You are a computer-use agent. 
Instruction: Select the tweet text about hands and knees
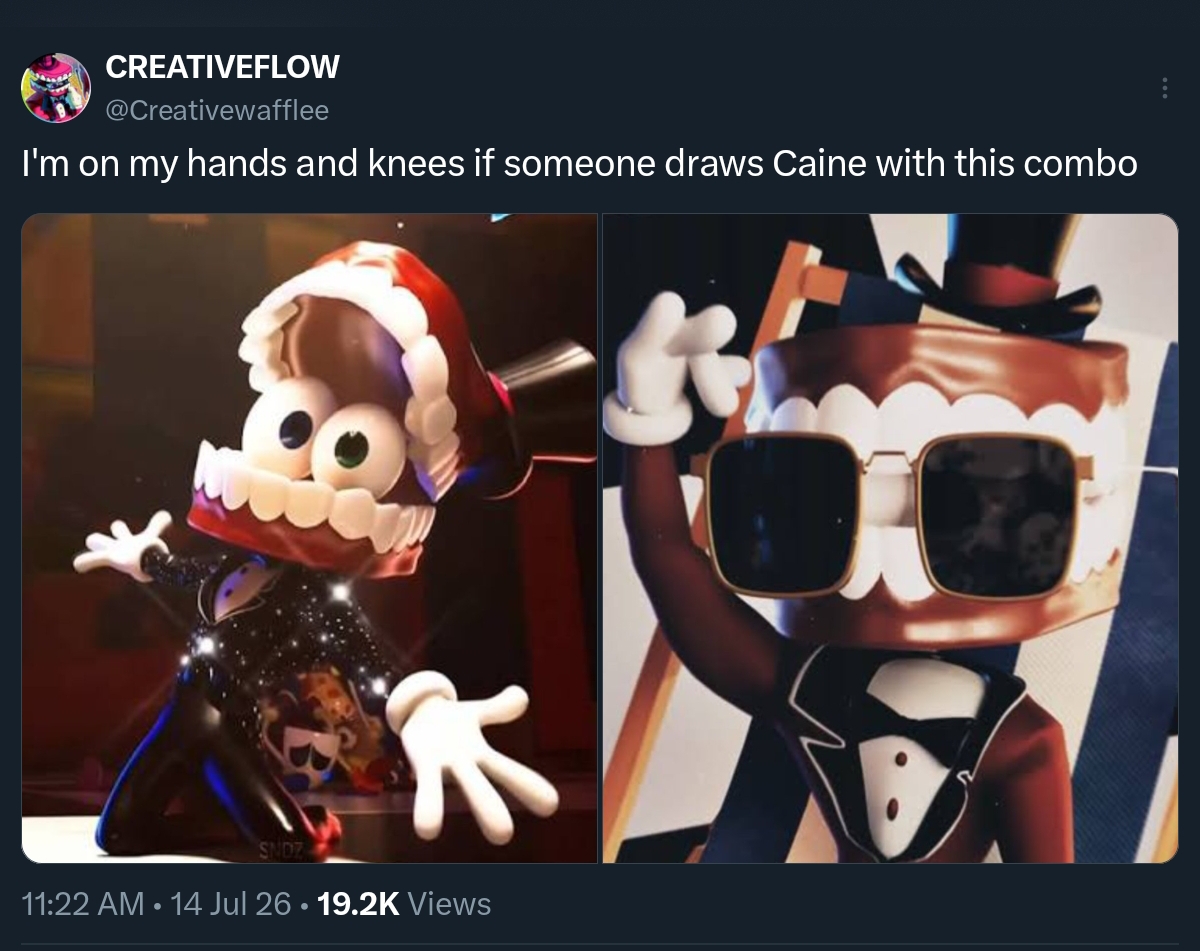tap(579, 164)
